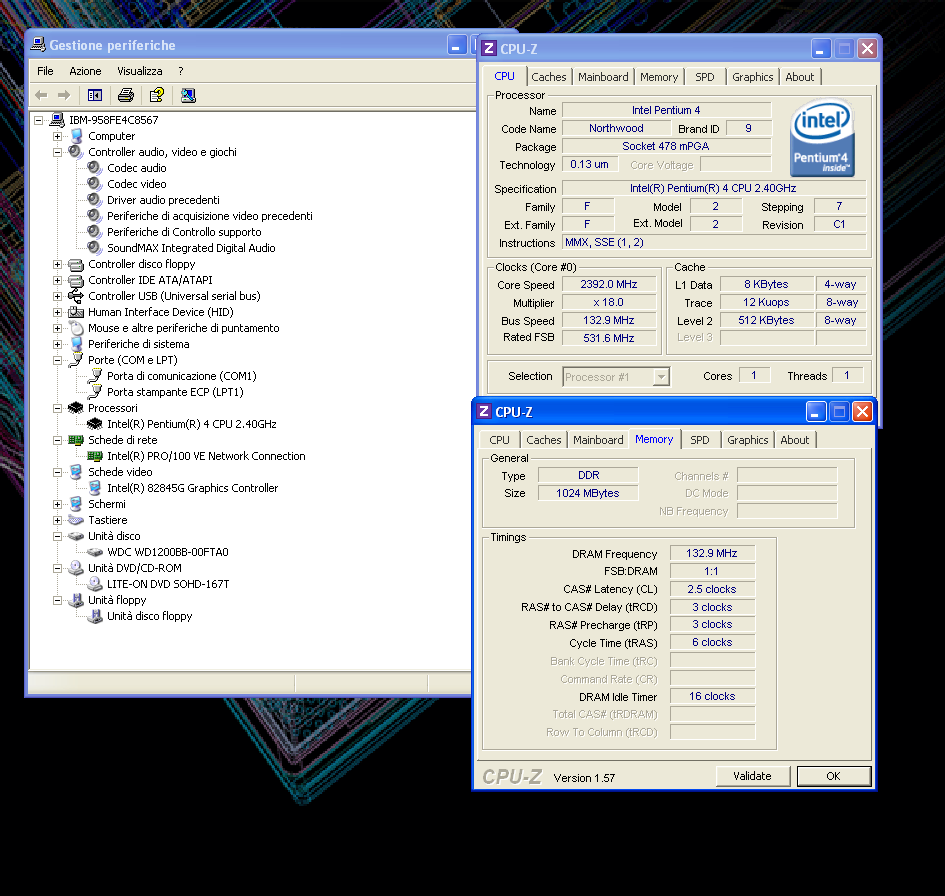Click the Back arrow in Gestione periferiche toolbar
The height and width of the screenshot is (896, 945).
(x=42, y=95)
